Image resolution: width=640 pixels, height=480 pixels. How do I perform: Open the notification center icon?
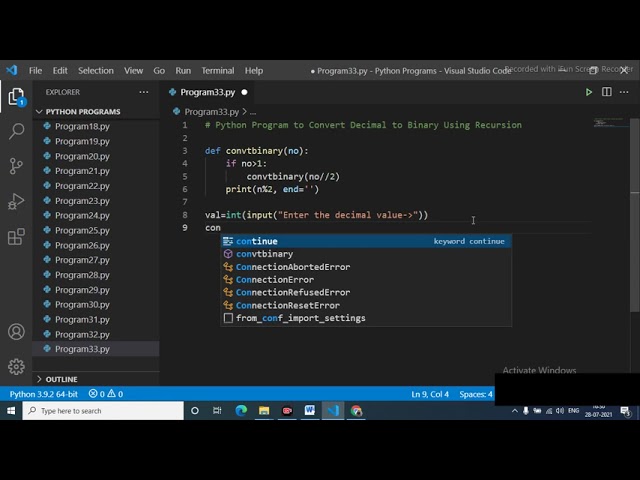pyautogui.click(x=625, y=411)
